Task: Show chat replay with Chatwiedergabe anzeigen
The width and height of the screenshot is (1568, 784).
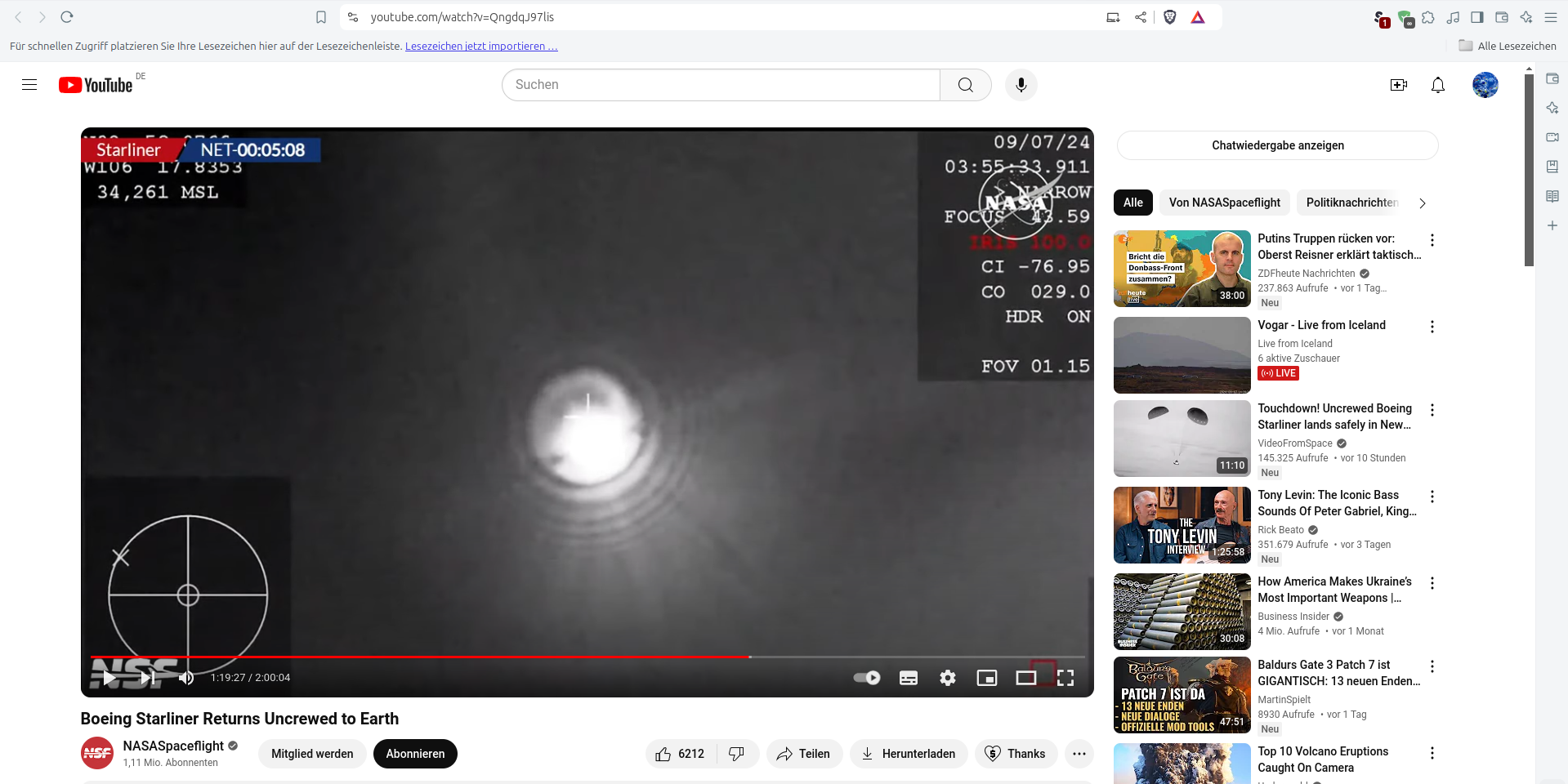Action: (1278, 145)
